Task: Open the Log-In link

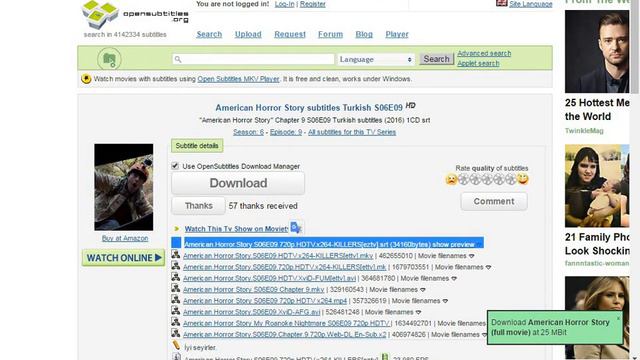Action: coord(284,4)
